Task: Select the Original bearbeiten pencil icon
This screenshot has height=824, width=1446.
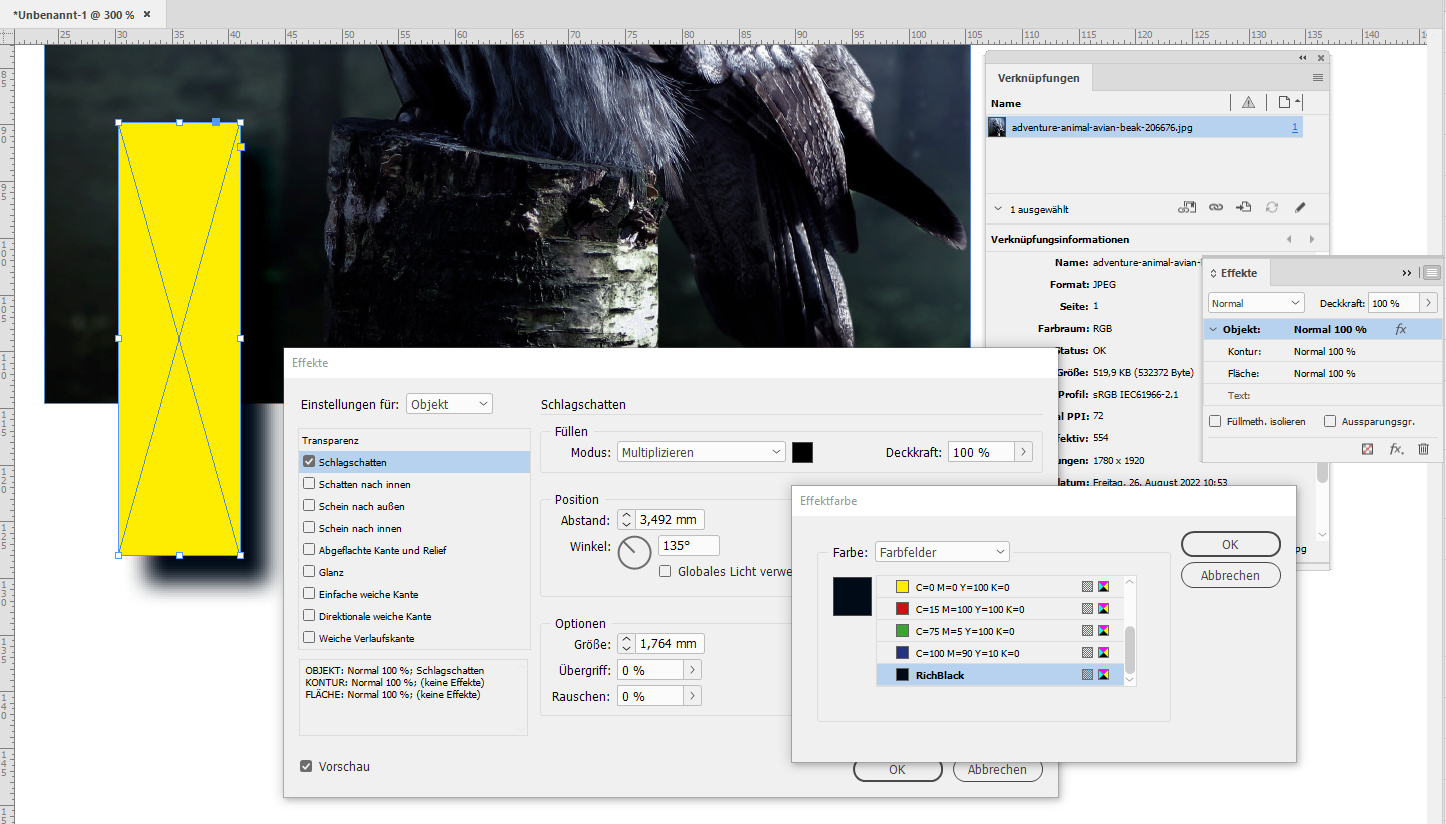Action: [x=1300, y=207]
